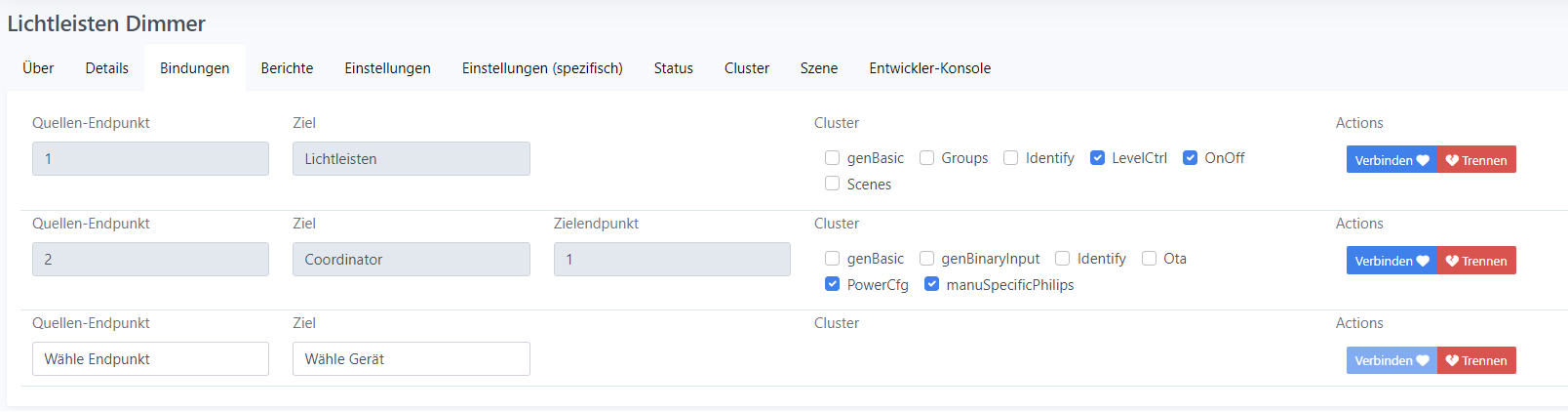Go to the Einstellungen (spezifisch) tab
Screen dimensions: 1568x412
pyautogui.click(x=542, y=68)
